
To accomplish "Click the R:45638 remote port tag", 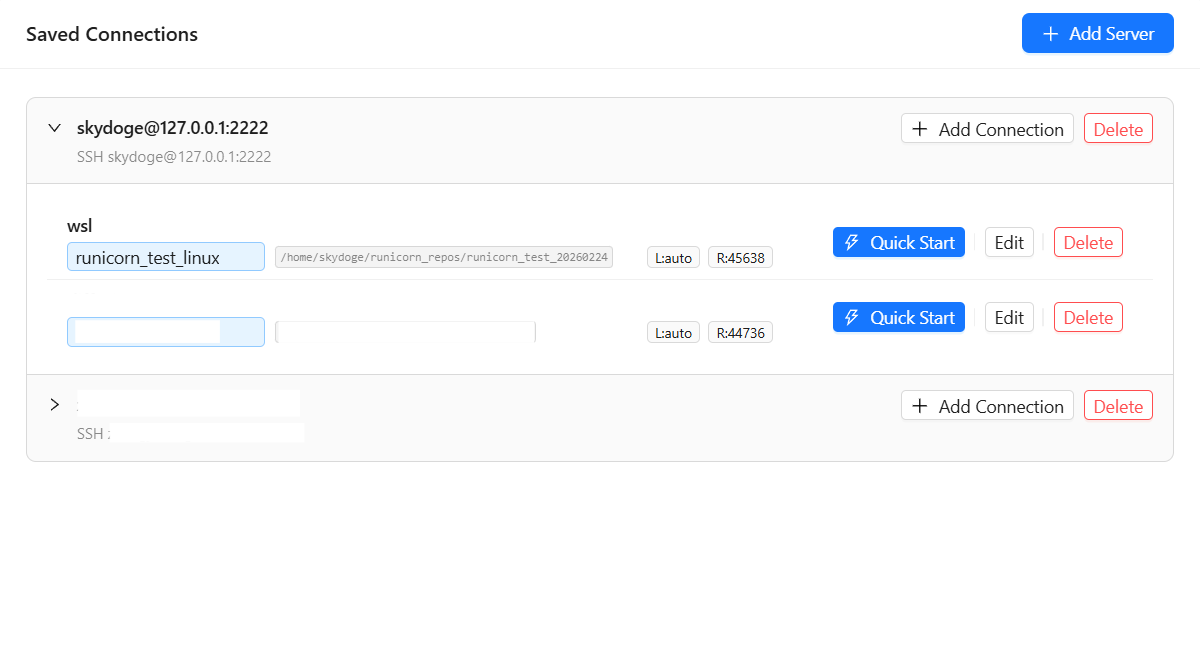I will point(740,258).
